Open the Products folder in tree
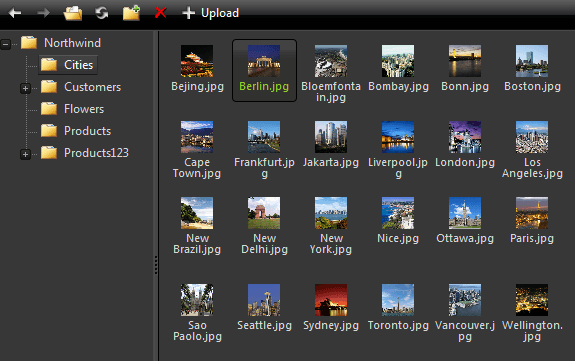This screenshot has width=575, height=361. (76, 131)
